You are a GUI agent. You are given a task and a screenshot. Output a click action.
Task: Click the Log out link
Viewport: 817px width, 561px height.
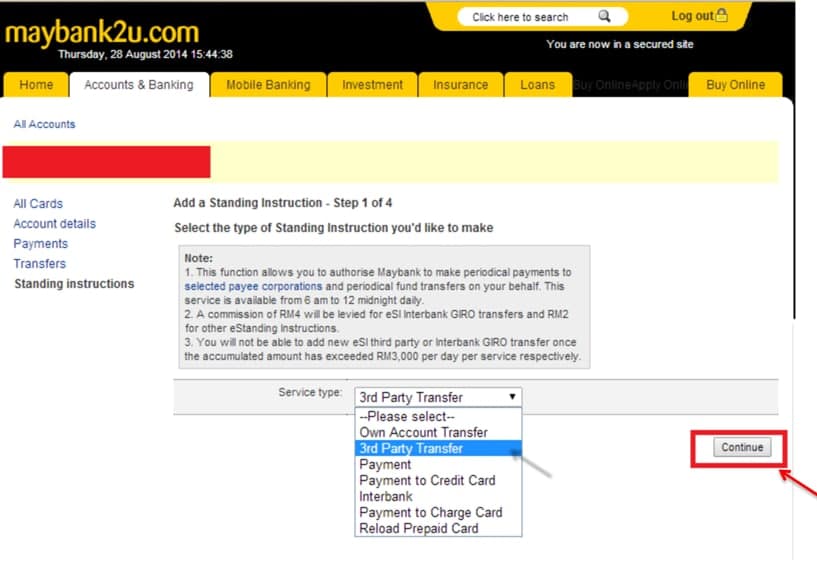pos(692,16)
